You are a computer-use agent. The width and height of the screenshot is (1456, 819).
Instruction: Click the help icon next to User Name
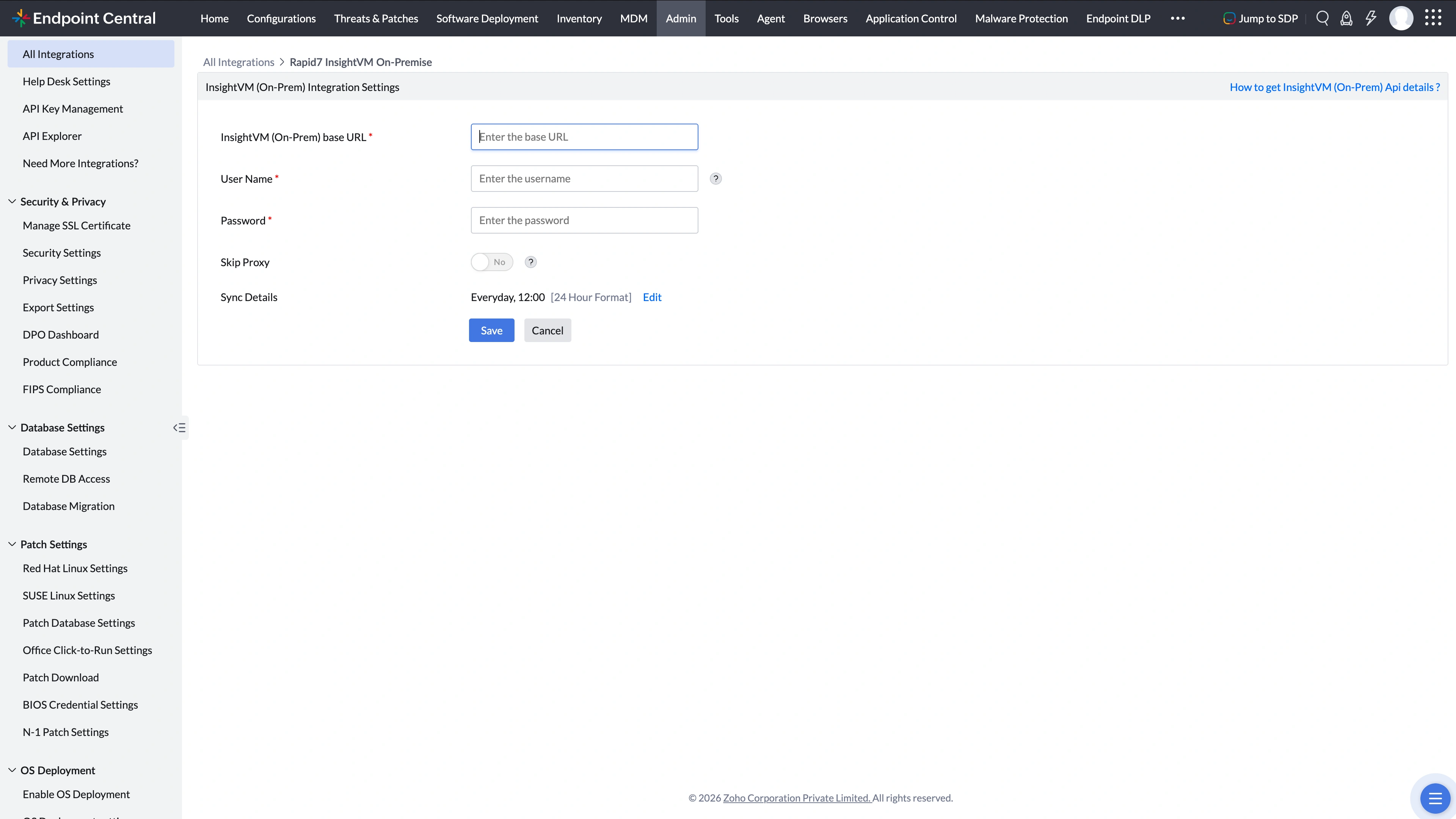(715, 179)
